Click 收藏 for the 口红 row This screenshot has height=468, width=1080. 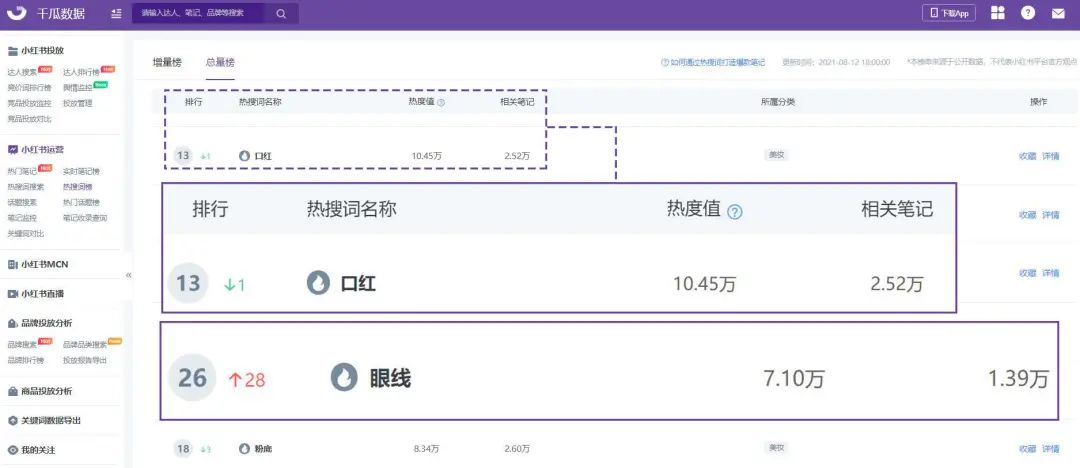click(x=1027, y=156)
